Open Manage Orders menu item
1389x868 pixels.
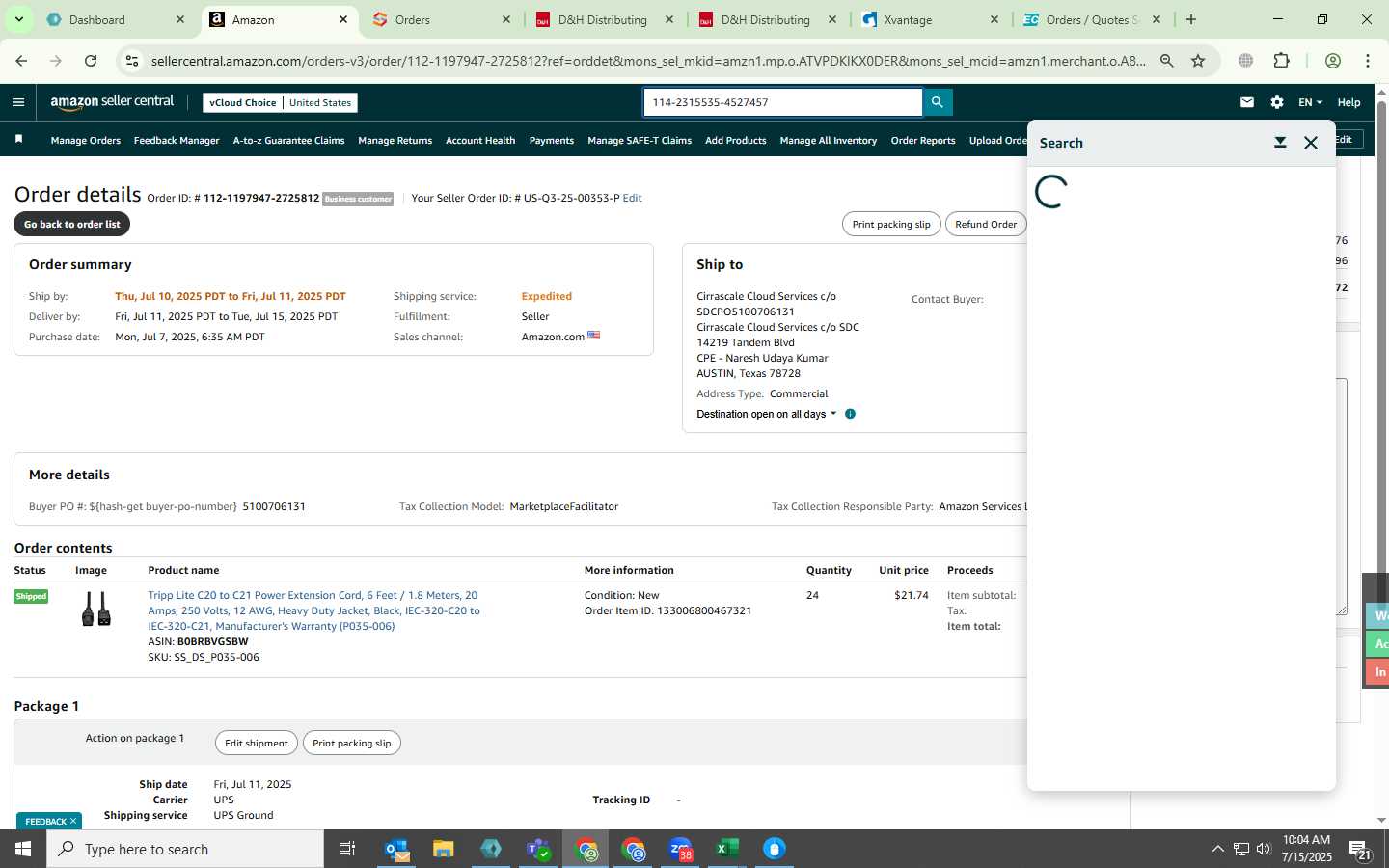[86, 141]
